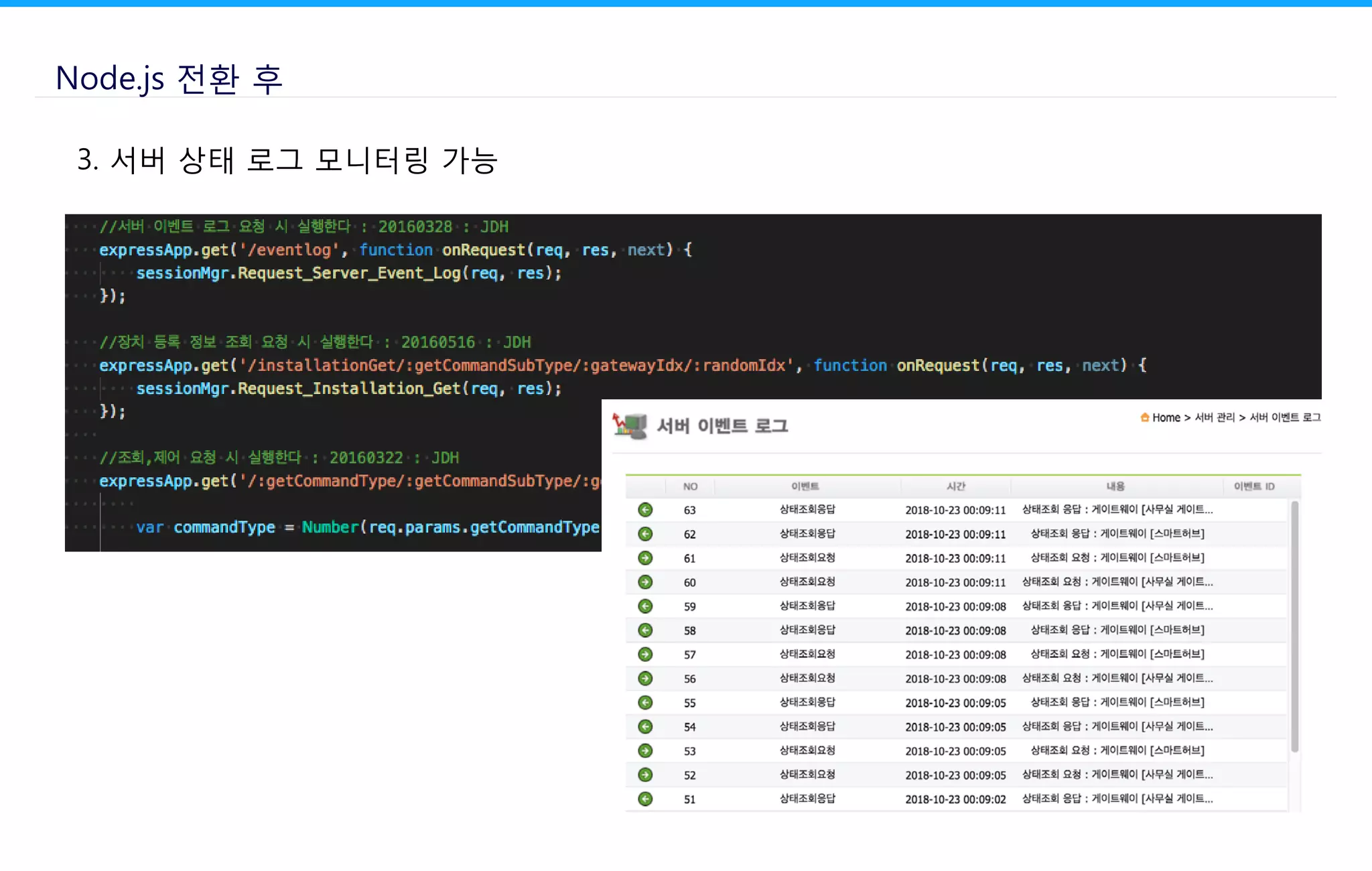Screen dimensions: 1372x871
Task: Click the 2018-10-23 00:09:08 time in row 58
Action: [956, 631]
